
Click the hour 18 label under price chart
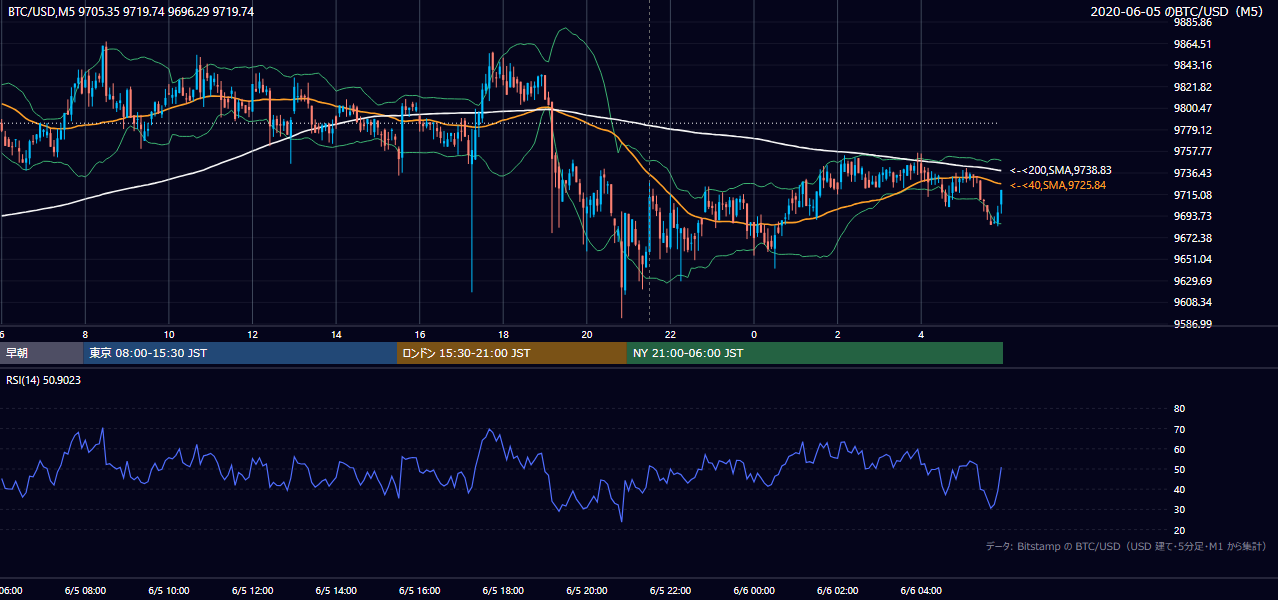click(x=503, y=334)
